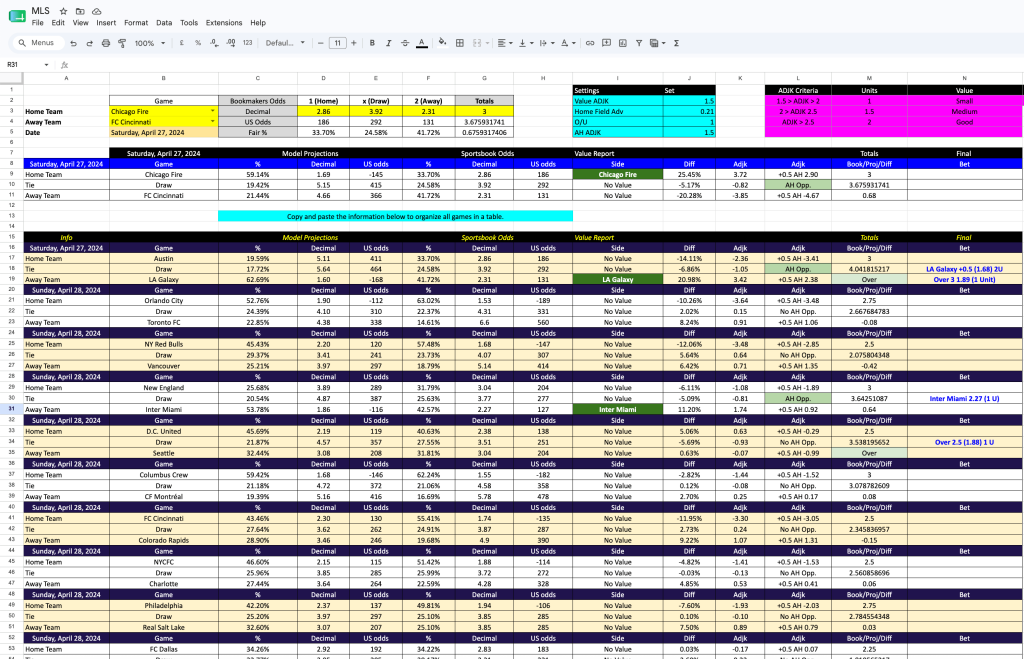
Task: Open the font family dropdown
Action: point(285,43)
